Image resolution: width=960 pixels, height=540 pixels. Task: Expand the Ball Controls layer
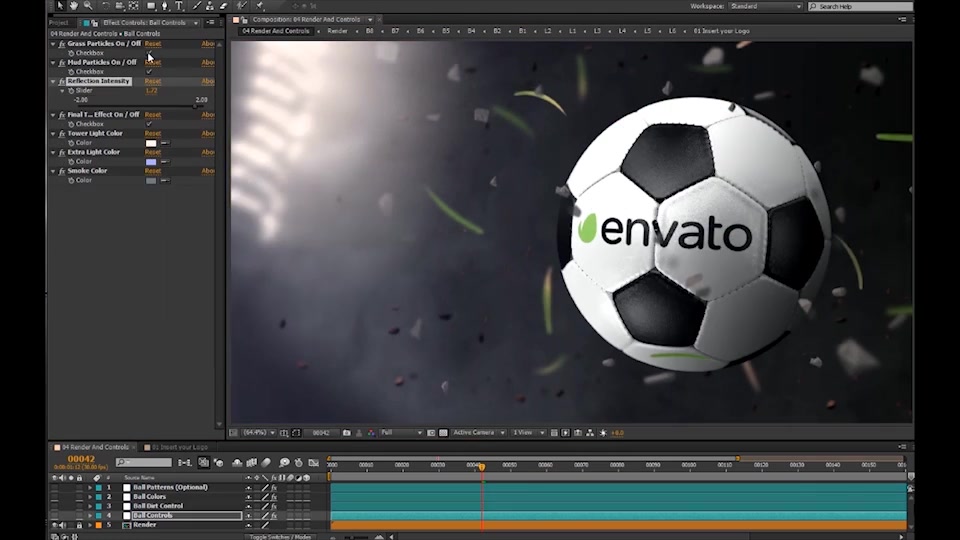(90, 516)
